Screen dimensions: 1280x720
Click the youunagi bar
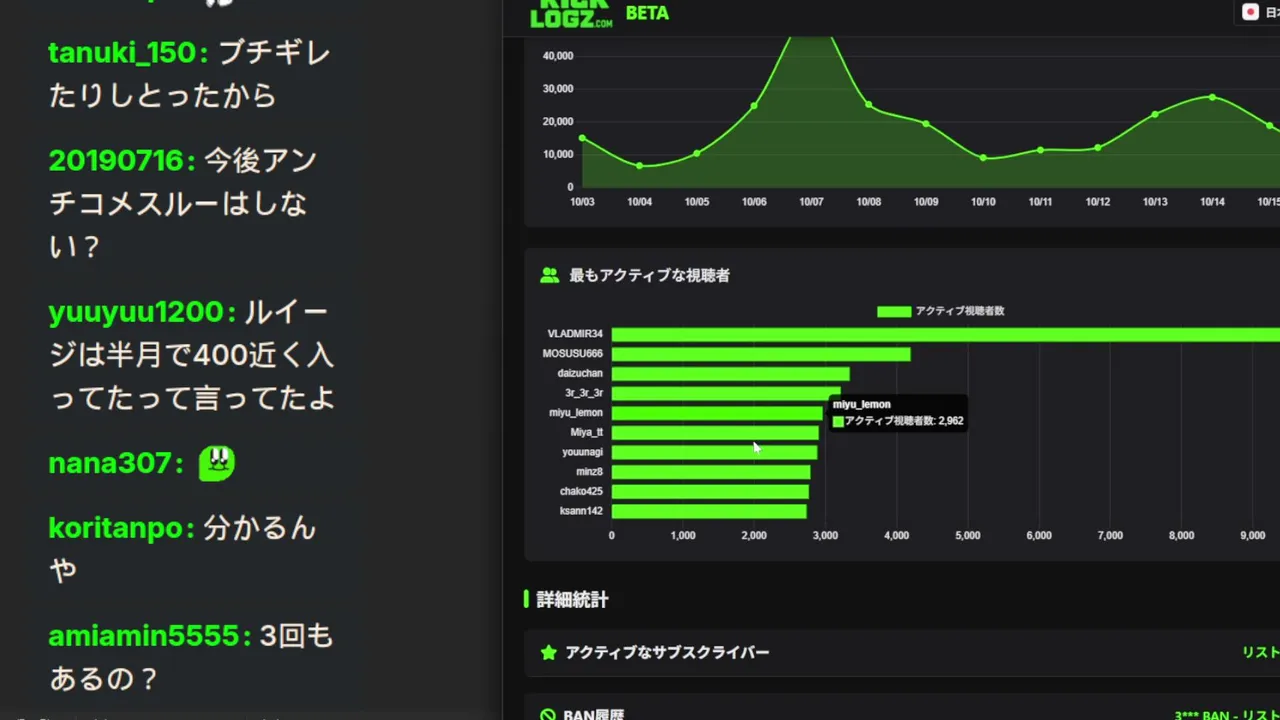click(714, 452)
